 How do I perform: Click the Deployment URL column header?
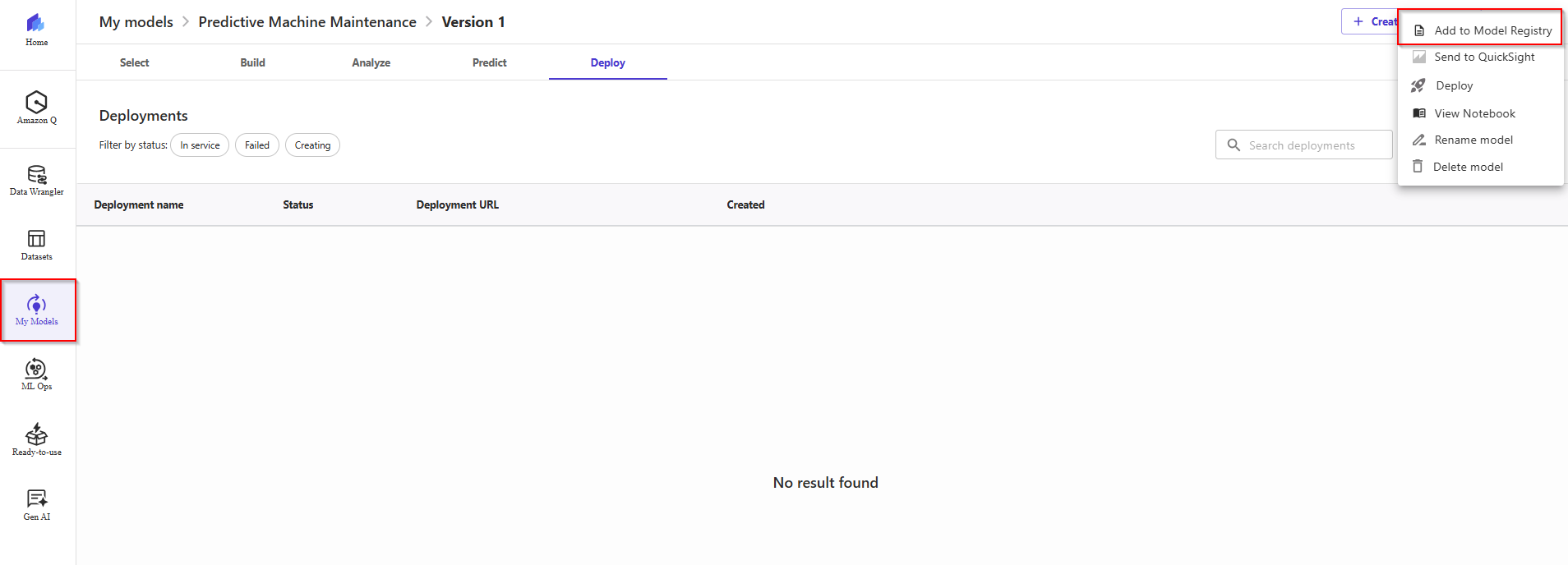tap(458, 205)
